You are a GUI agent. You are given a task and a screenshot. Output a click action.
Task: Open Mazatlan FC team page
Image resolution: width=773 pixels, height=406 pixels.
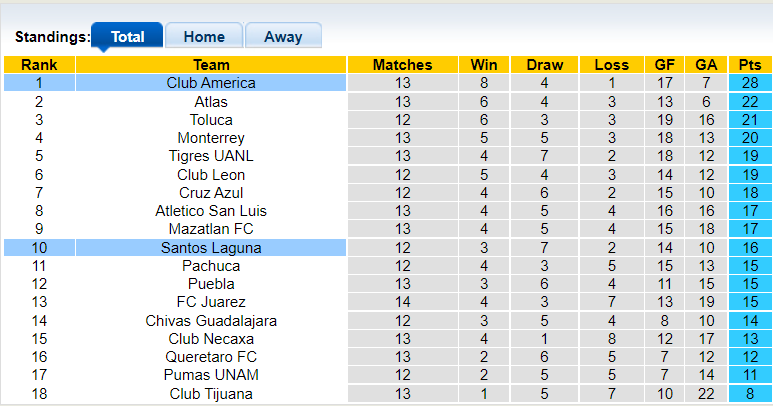pyautogui.click(x=211, y=229)
